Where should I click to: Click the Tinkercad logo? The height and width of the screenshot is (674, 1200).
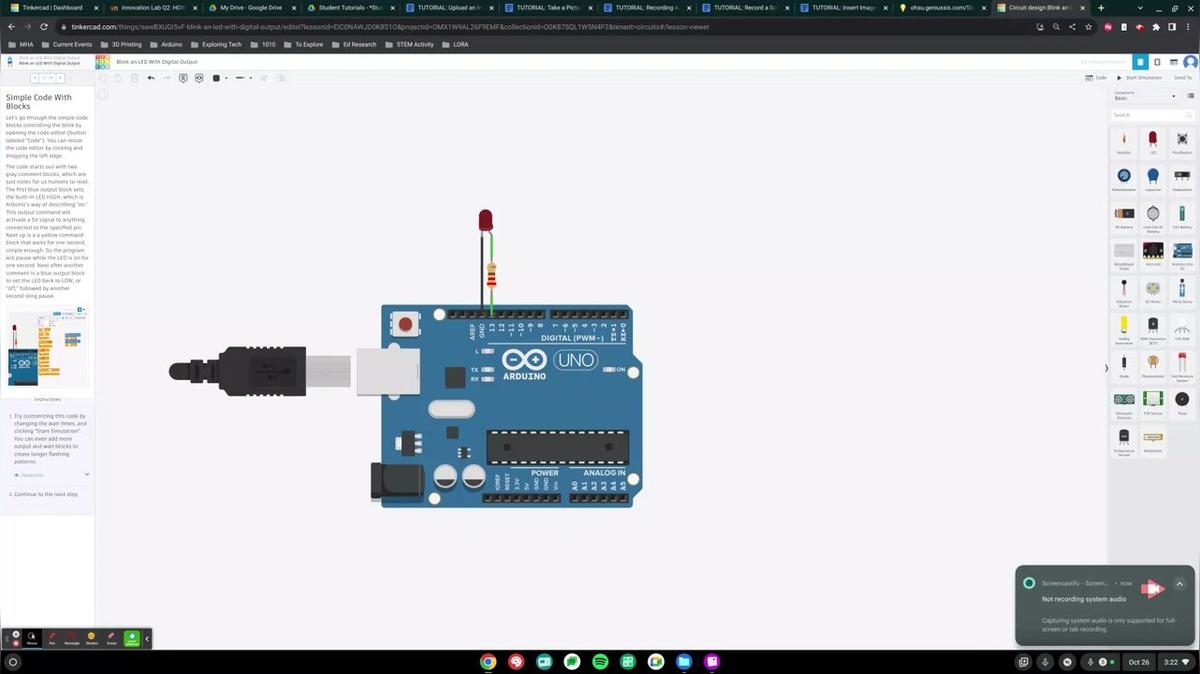point(103,62)
